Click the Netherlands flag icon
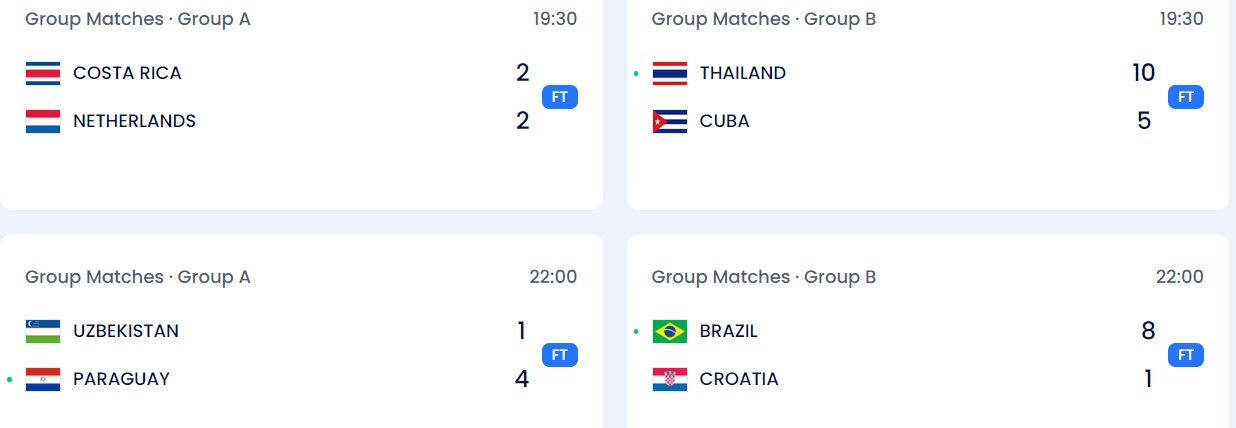This screenshot has height=428, width=1236. click(43, 121)
